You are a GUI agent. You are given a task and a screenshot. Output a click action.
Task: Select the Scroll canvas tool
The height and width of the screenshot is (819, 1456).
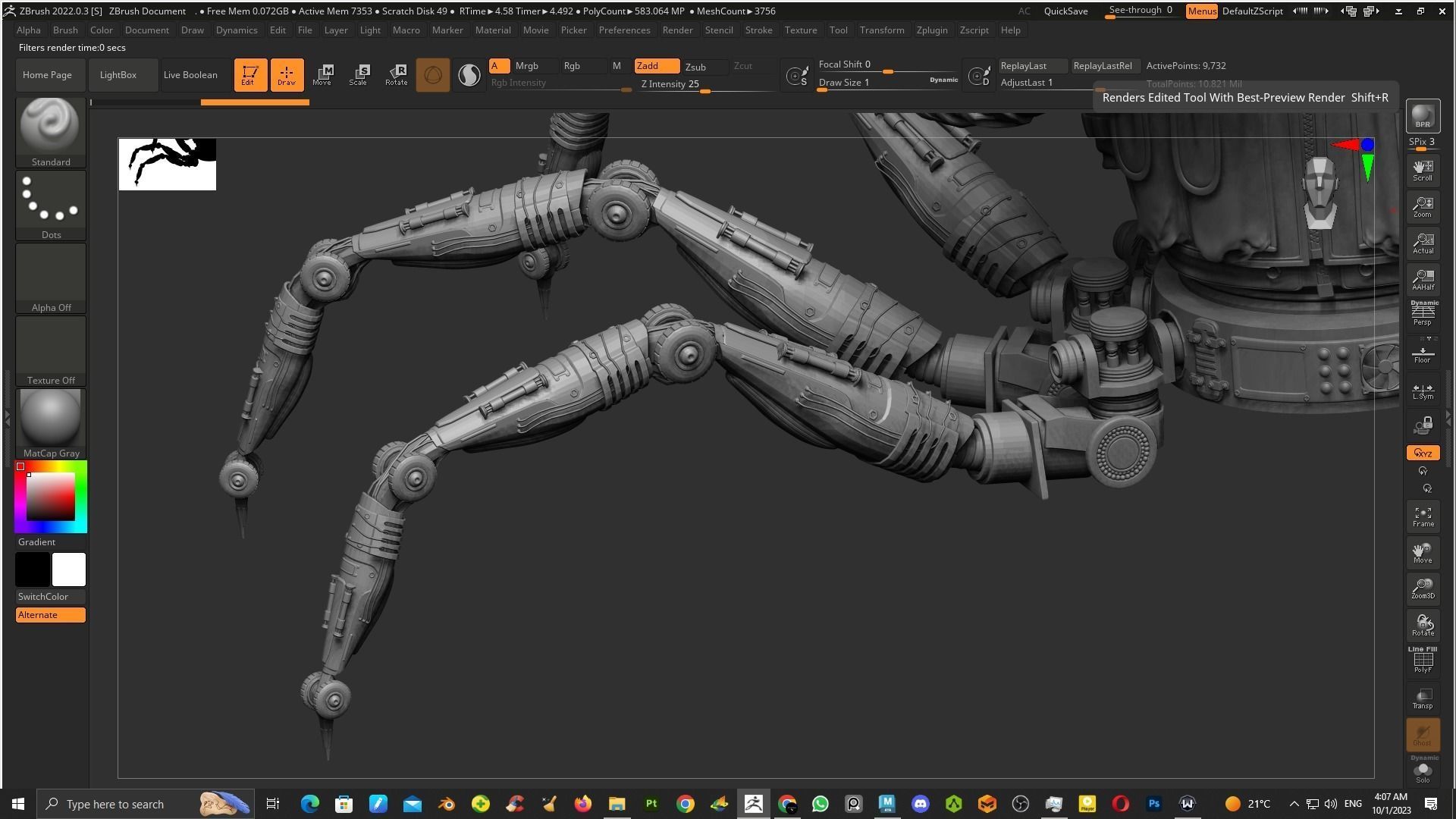coord(1423,170)
